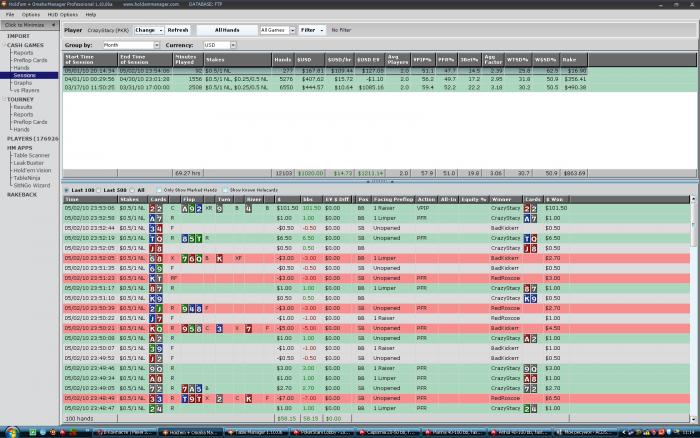
Task: Enable Show Known Holecards checkbox
Action: [x=225, y=190]
